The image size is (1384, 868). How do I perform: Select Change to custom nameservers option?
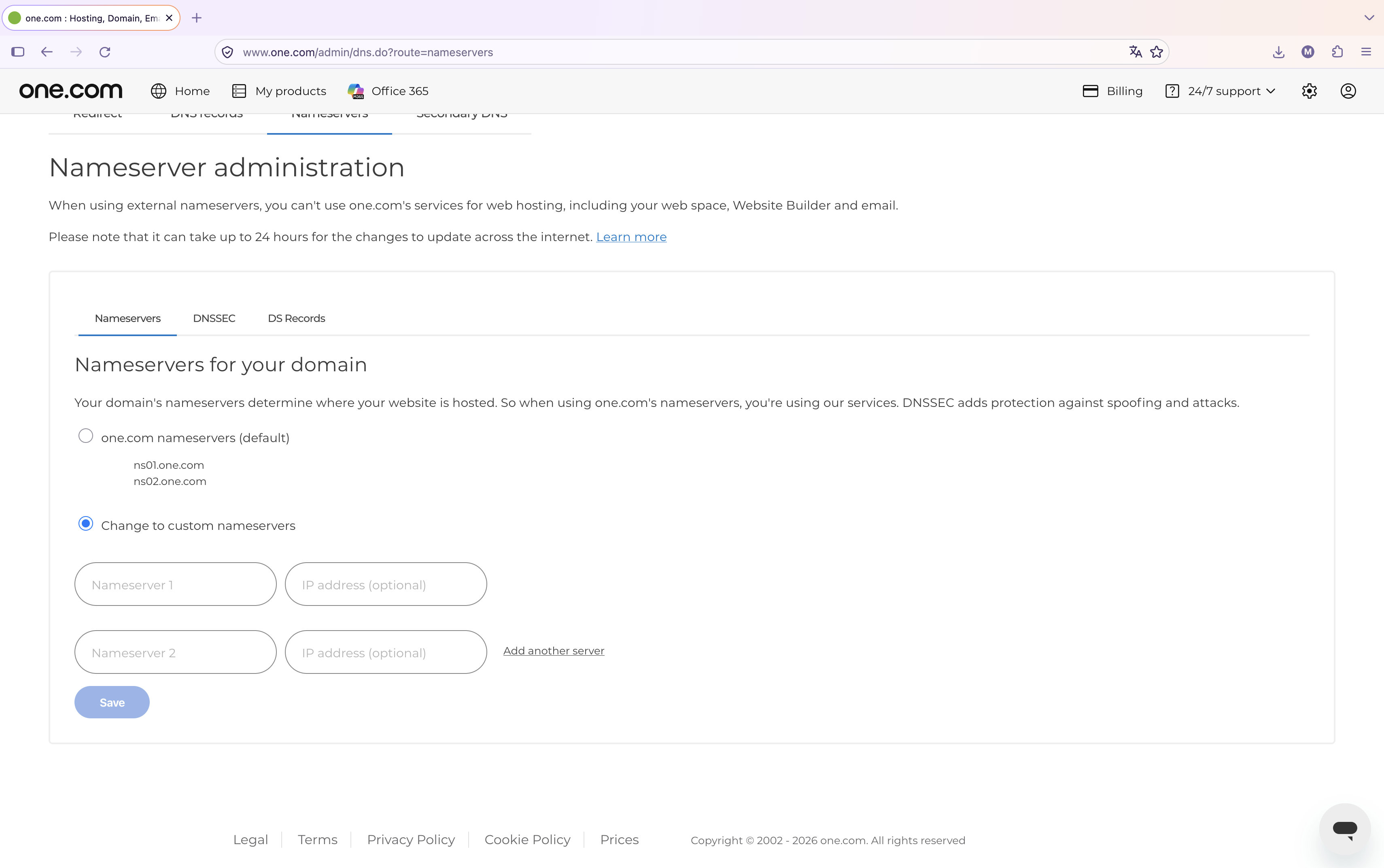[85, 523]
